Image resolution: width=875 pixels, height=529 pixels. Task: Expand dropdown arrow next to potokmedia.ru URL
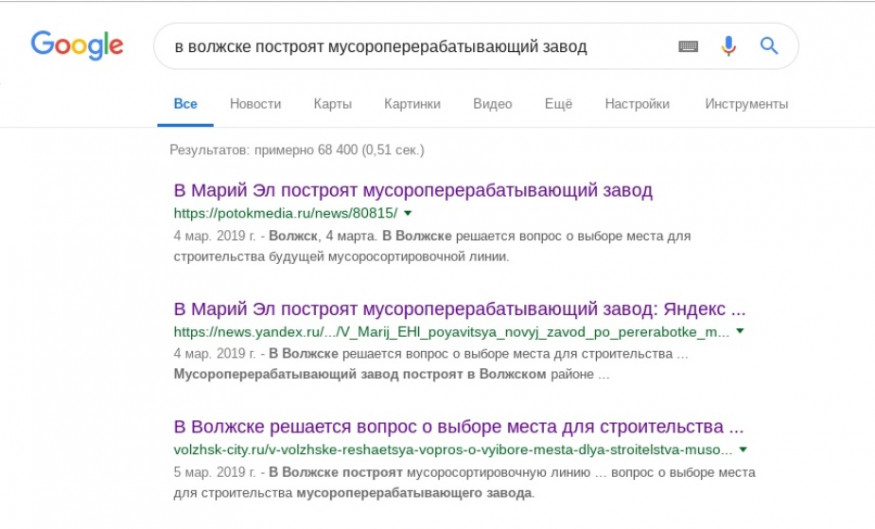pos(408,213)
